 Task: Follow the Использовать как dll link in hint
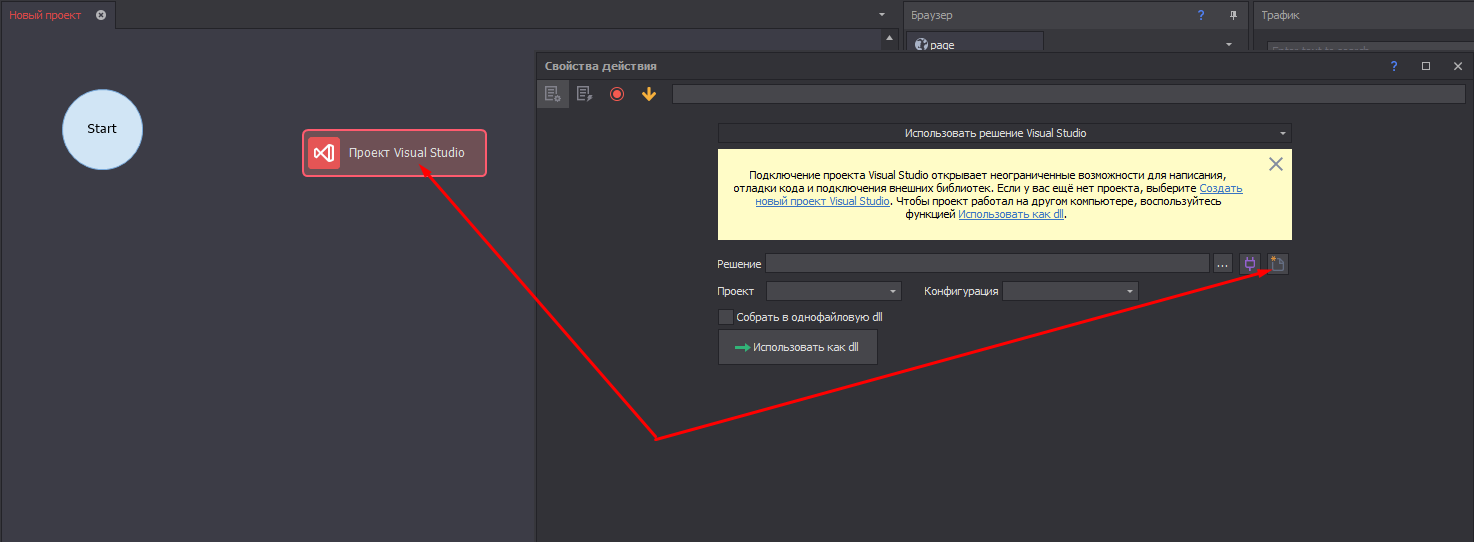(1011, 213)
